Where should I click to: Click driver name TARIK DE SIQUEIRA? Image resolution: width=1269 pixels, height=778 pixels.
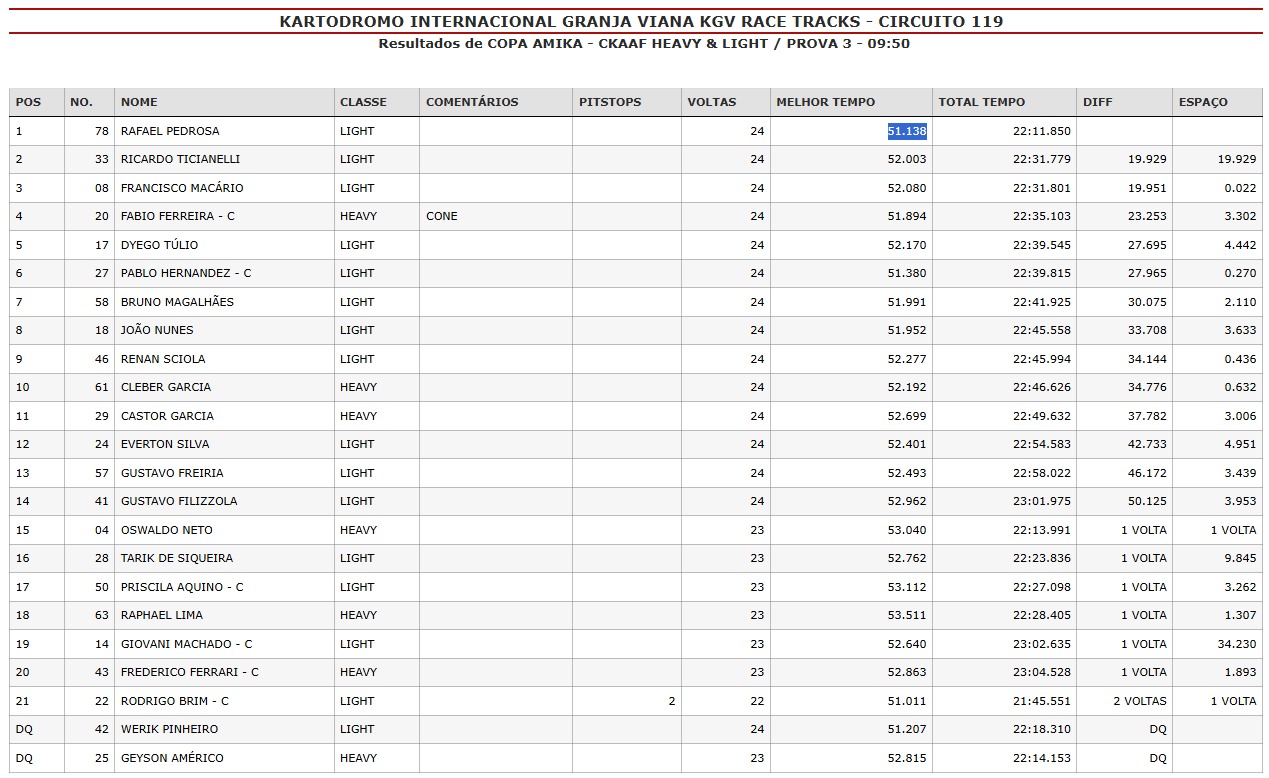(177, 558)
